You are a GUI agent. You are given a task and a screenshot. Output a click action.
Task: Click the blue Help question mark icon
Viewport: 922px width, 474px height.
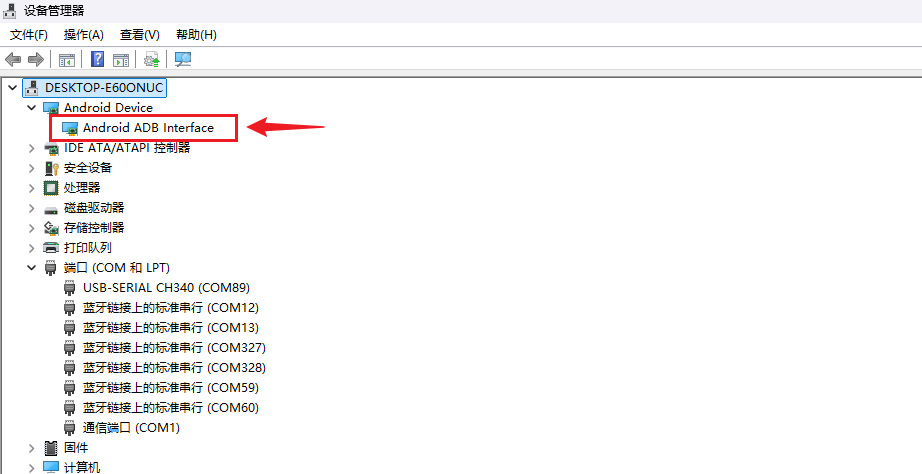[98, 59]
